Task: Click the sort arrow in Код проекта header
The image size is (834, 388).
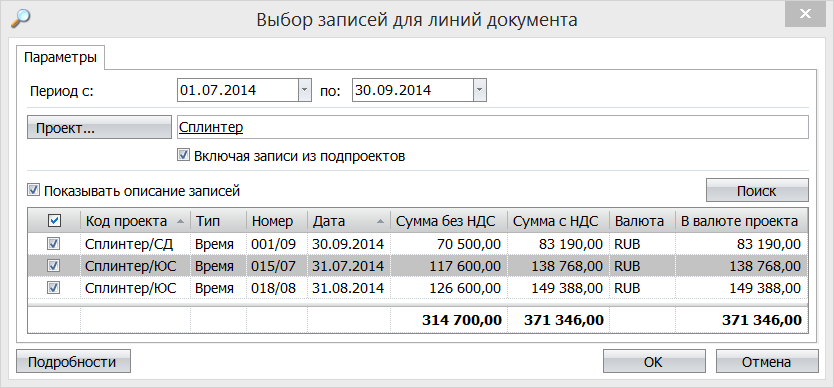Action: click(181, 221)
